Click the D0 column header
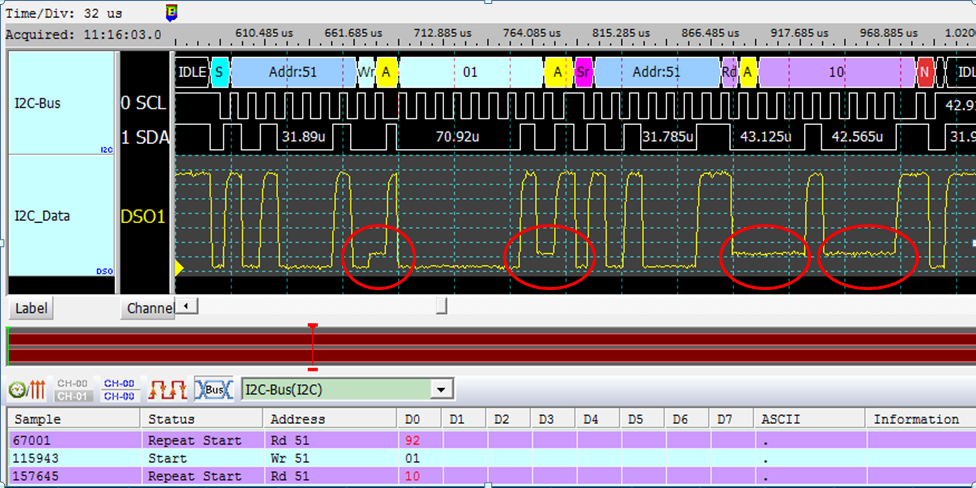Image resolution: width=976 pixels, height=488 pixels. point(419,419)
